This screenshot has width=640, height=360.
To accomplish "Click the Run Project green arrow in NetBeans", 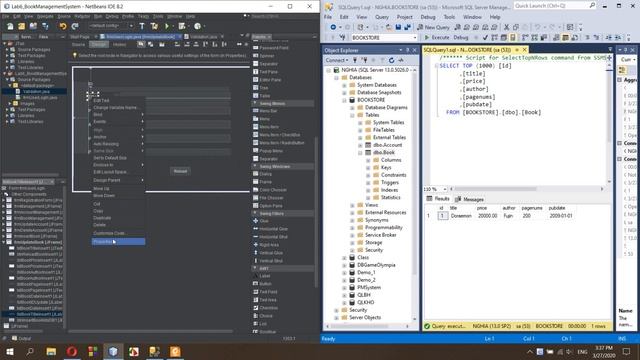I will point(167,26).
